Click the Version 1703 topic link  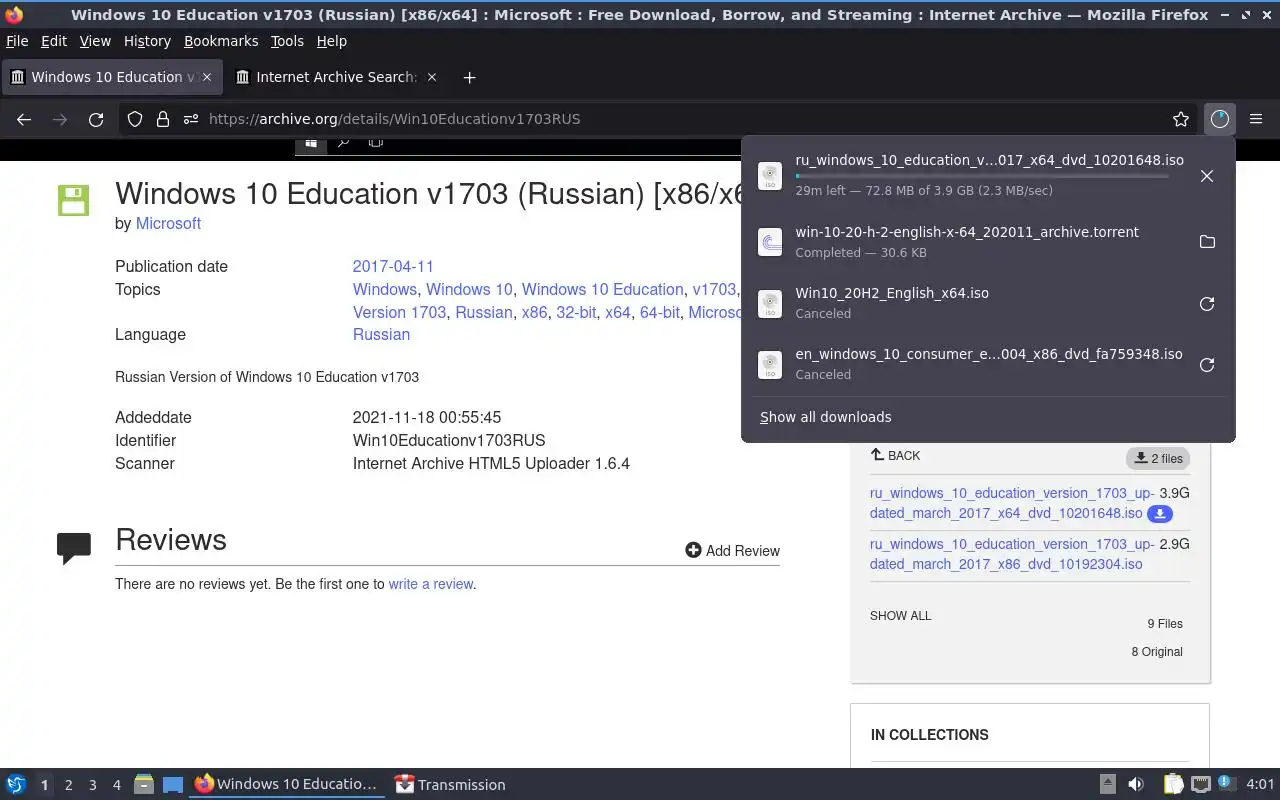point(399,312)
